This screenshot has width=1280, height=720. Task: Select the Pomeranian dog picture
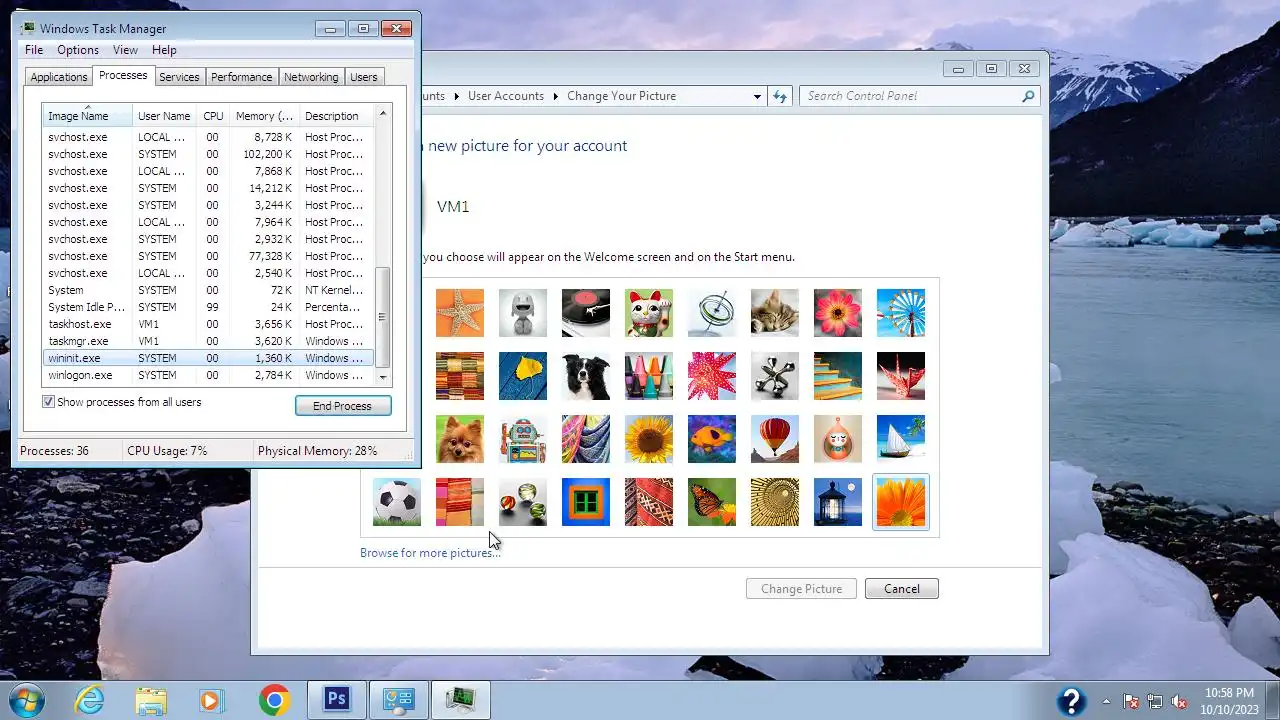(460, 439)
